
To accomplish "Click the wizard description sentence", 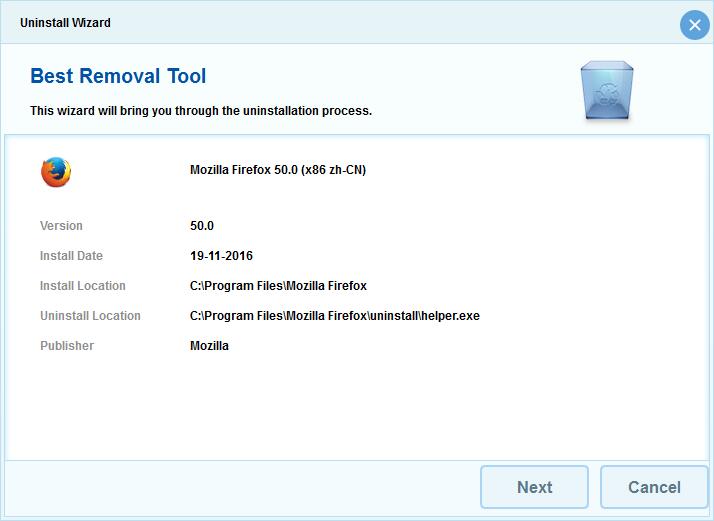I will [201, 111].
